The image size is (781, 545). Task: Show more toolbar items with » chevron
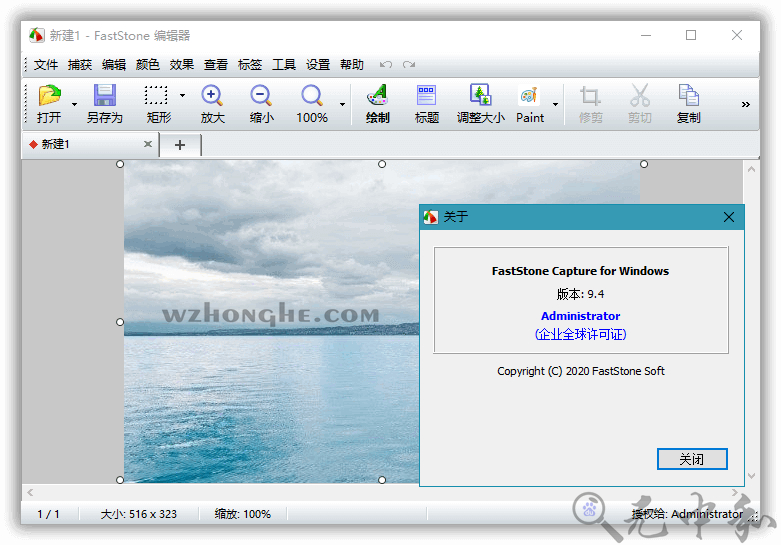pos(746,104)
